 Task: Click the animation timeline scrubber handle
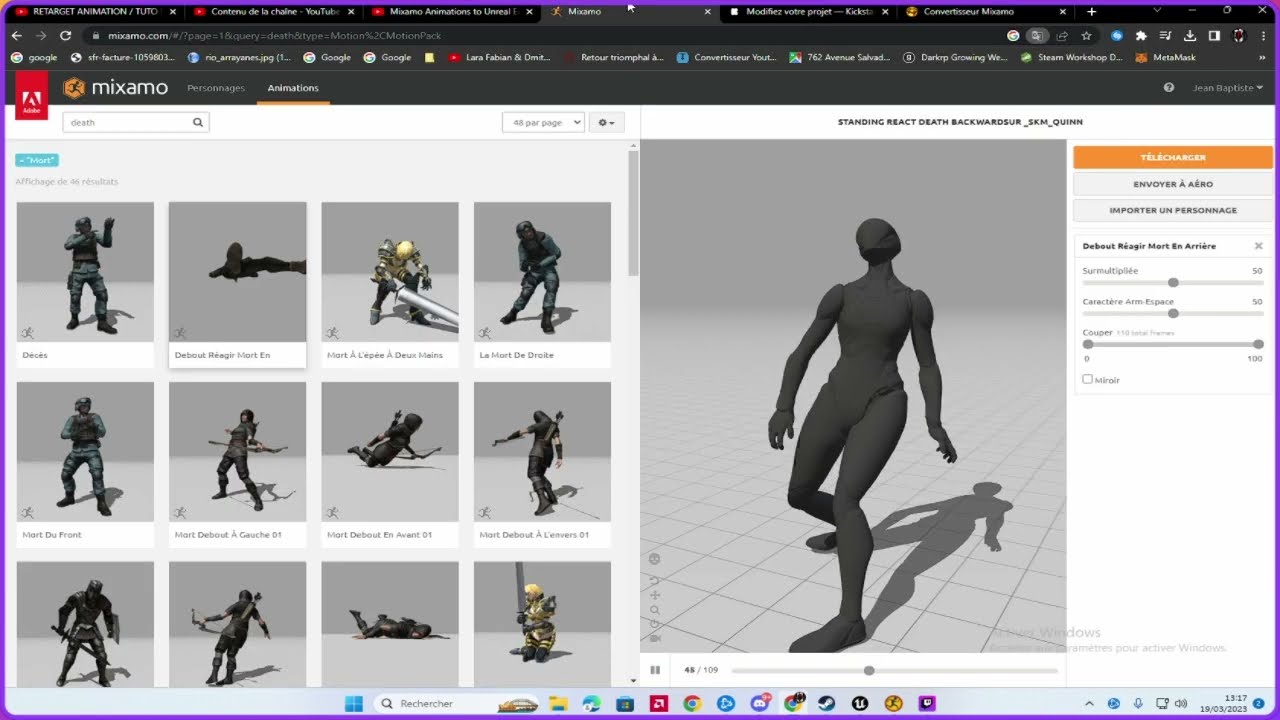point(869,670)
